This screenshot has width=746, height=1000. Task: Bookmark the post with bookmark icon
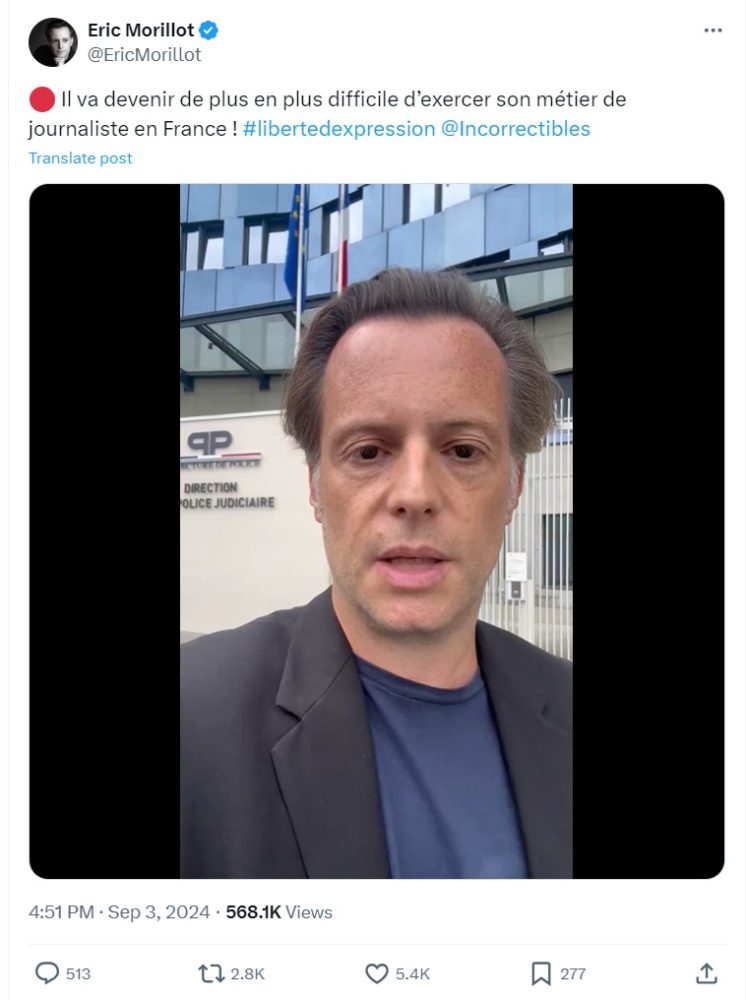tap(541, 974)
